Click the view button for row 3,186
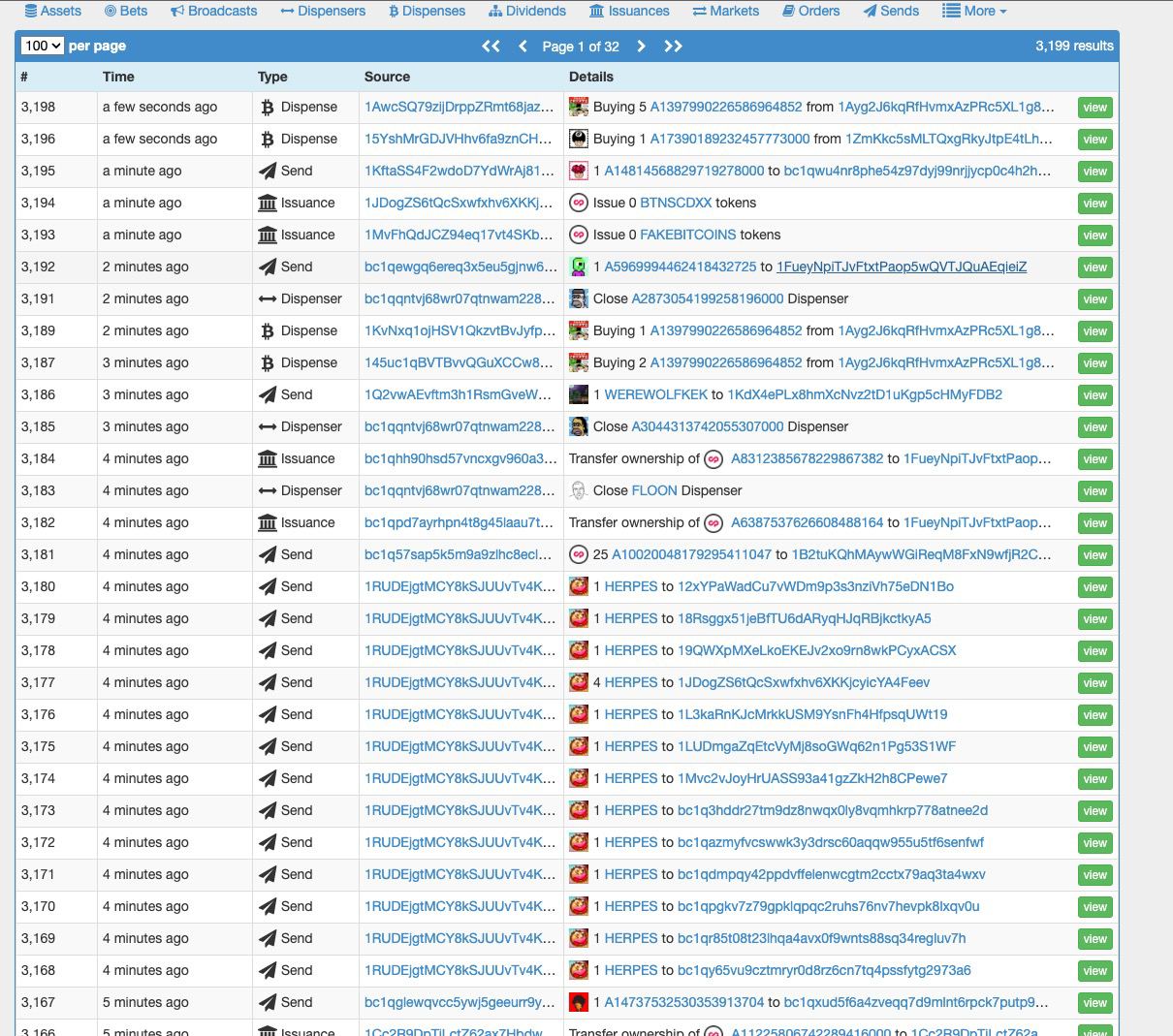The width and height of the screenshot is (1173, 1036). (x=1095, y=395)
